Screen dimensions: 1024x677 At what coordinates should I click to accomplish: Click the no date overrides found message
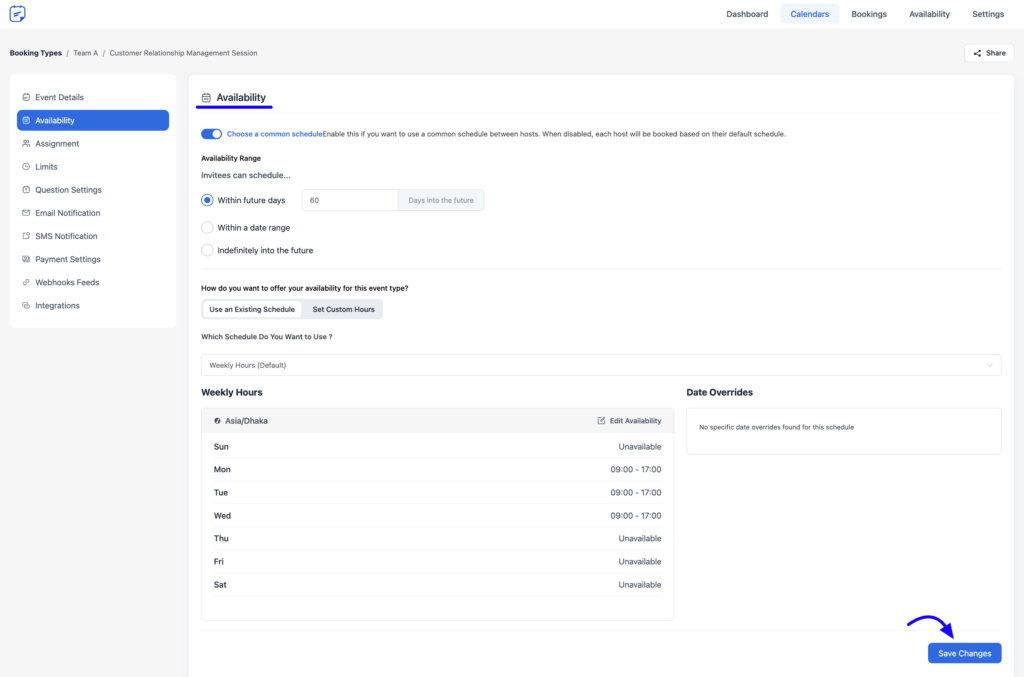point(776,427)
